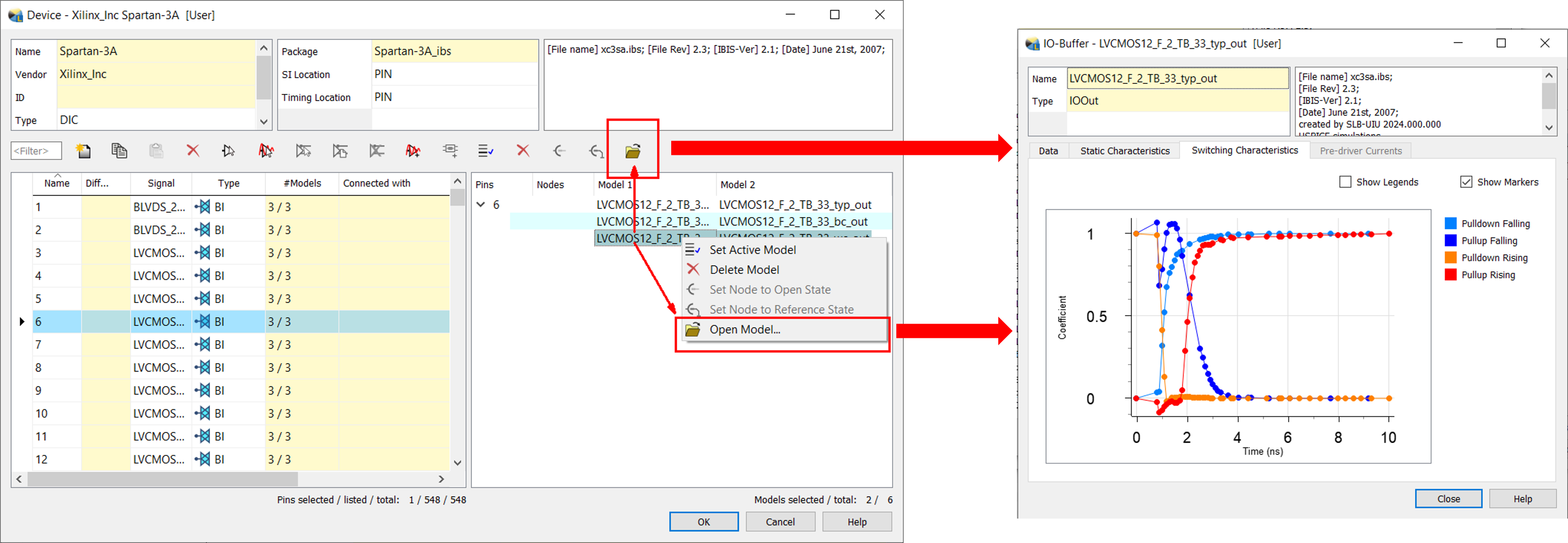The height and width of the screenshot is (543, 1568).
Task: Click Help in the IO-Buffer window
Action: (1522, 499)
